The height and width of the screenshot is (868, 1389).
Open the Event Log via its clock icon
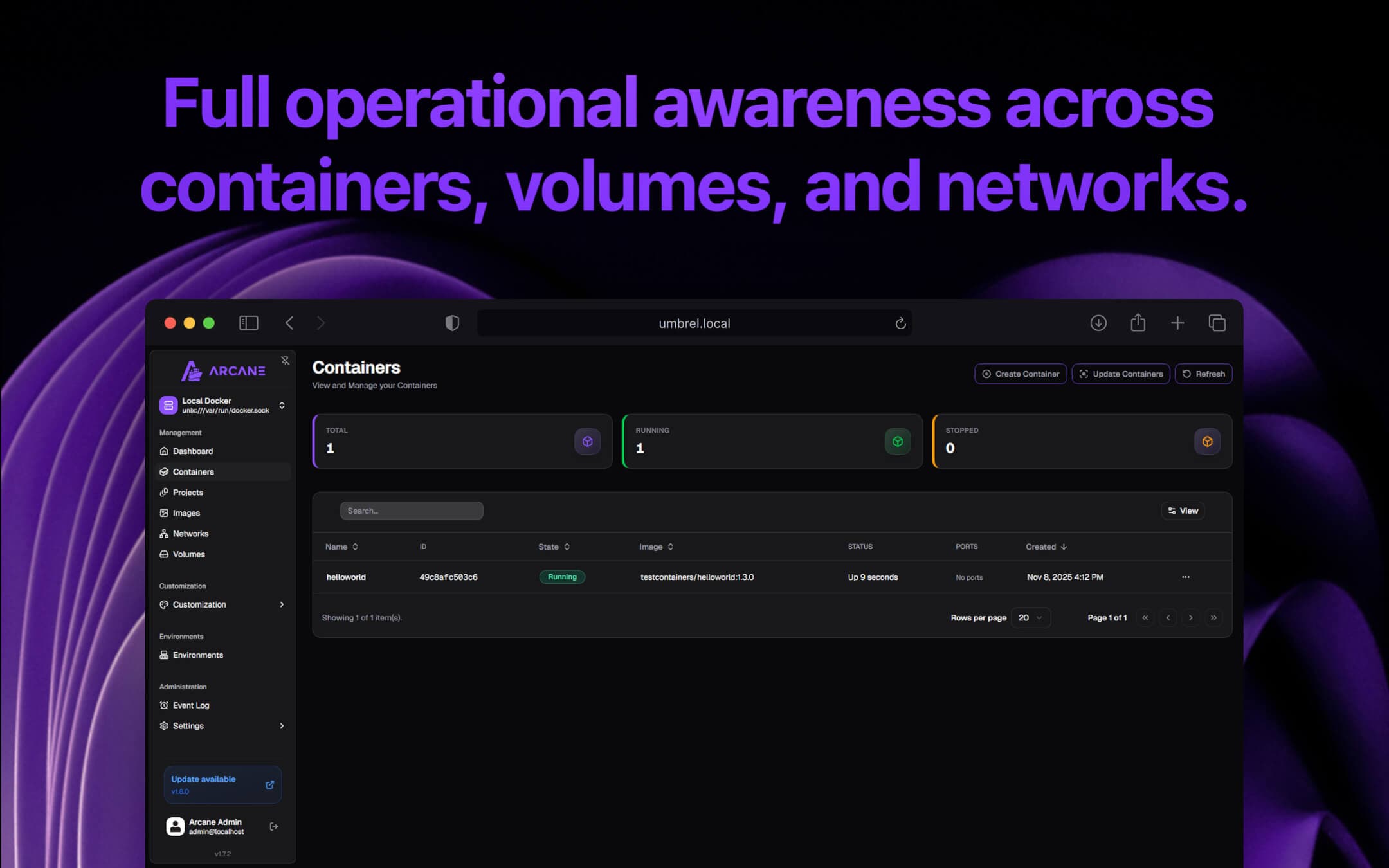click(165, 705)
